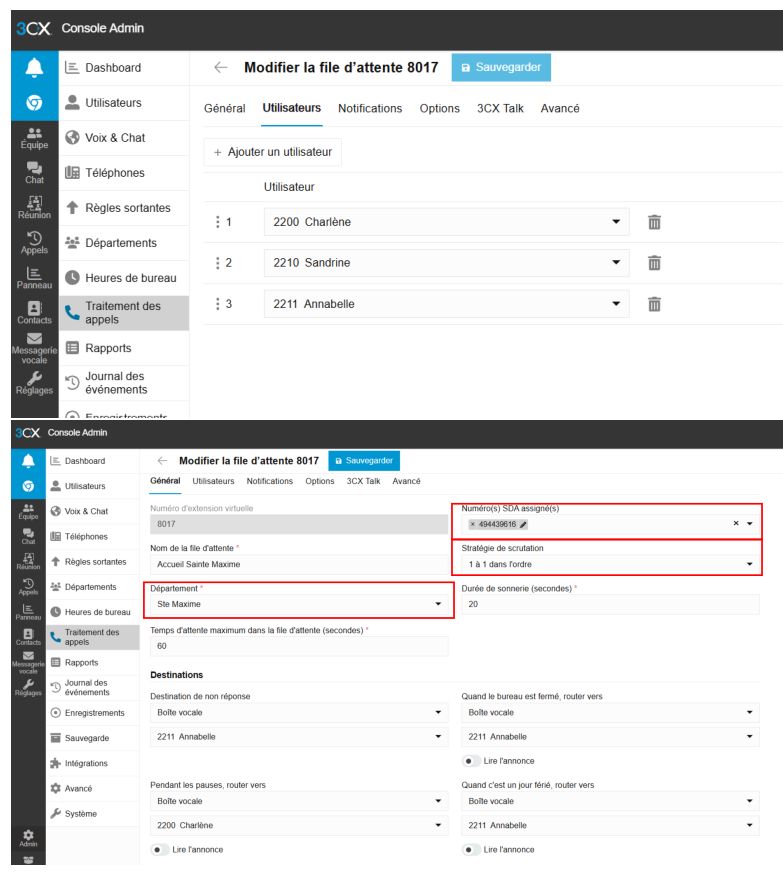Open Équipe icon in top console sidebar
Viewport: 783px width, 884px height.
click(x=34, y=138)
